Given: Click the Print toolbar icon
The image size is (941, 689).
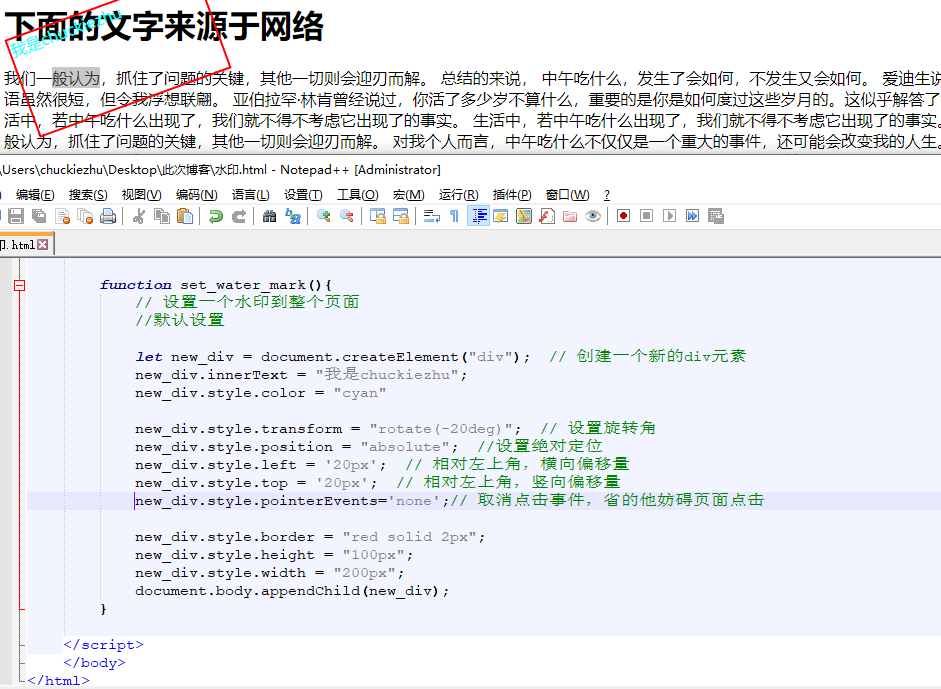Looking at the screenshot, I should pyautogui.click(x=108, y=216).
